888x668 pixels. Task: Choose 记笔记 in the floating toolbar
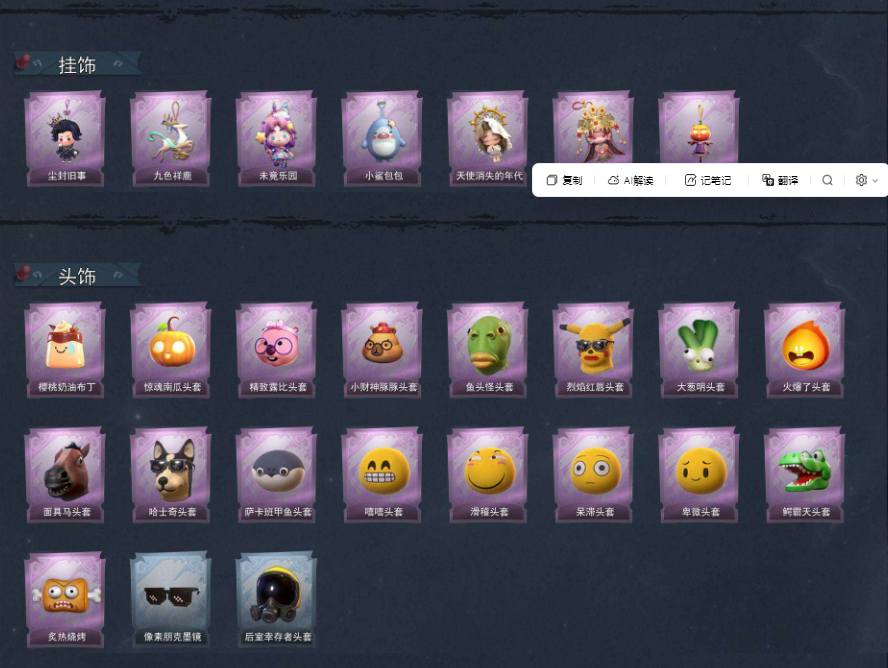pyautogui.click(x=708, y=180)
